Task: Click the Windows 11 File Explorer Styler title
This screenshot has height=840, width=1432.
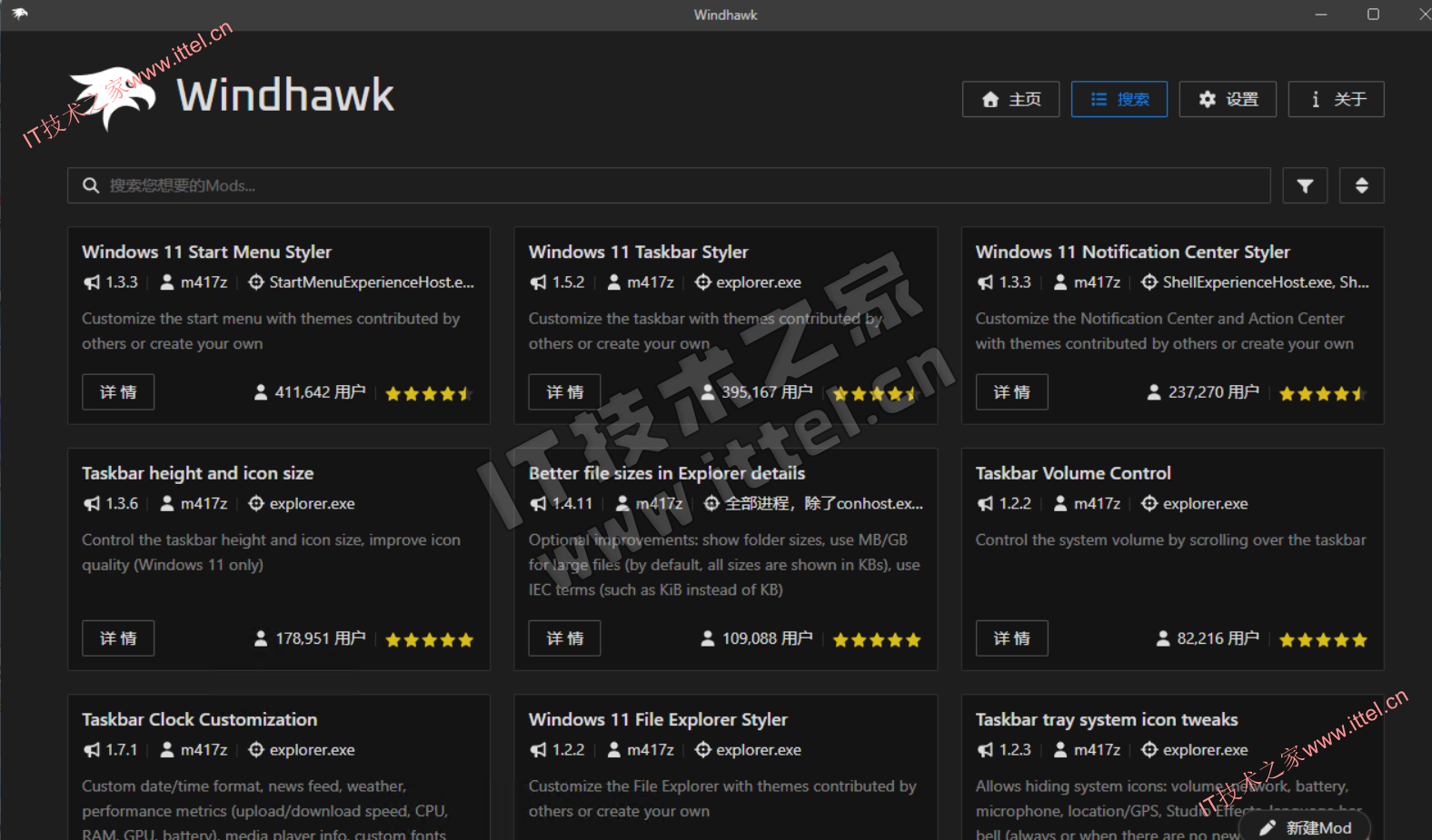Action: coord(658,719)
